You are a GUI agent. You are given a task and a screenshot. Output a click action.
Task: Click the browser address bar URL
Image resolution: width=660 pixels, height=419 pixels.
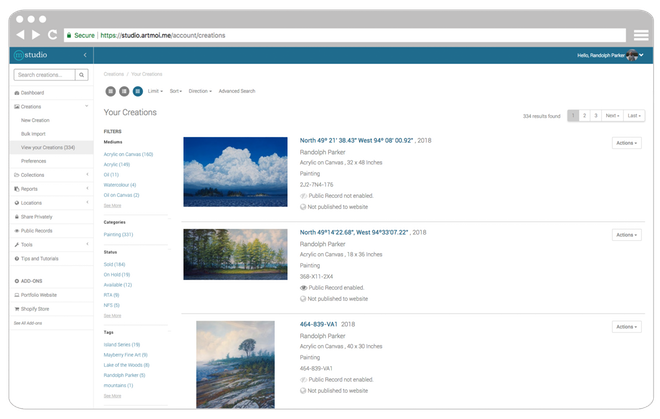click(x=162, y=35)
